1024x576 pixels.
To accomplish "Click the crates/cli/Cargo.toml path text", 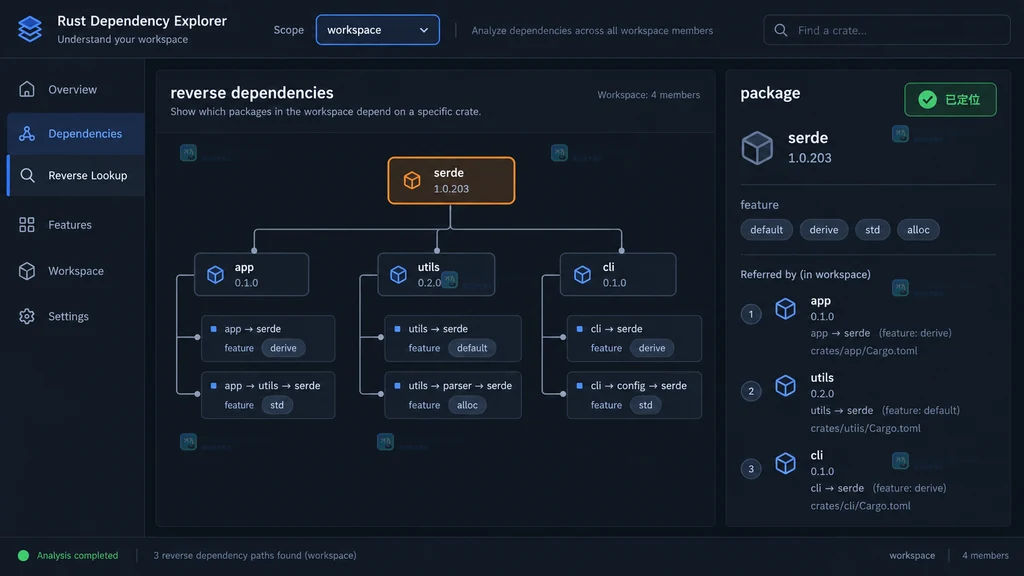I will pyautogui.click(x=861, y=505).
